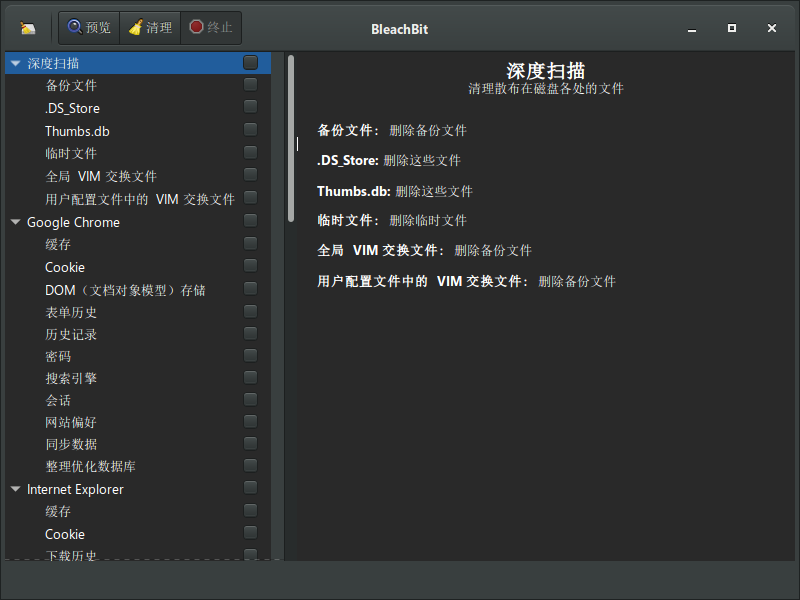The width and height of the screenshot is (800, 600).
Task: Select the Google Chrome tree row
Action: tap(138, 222)
